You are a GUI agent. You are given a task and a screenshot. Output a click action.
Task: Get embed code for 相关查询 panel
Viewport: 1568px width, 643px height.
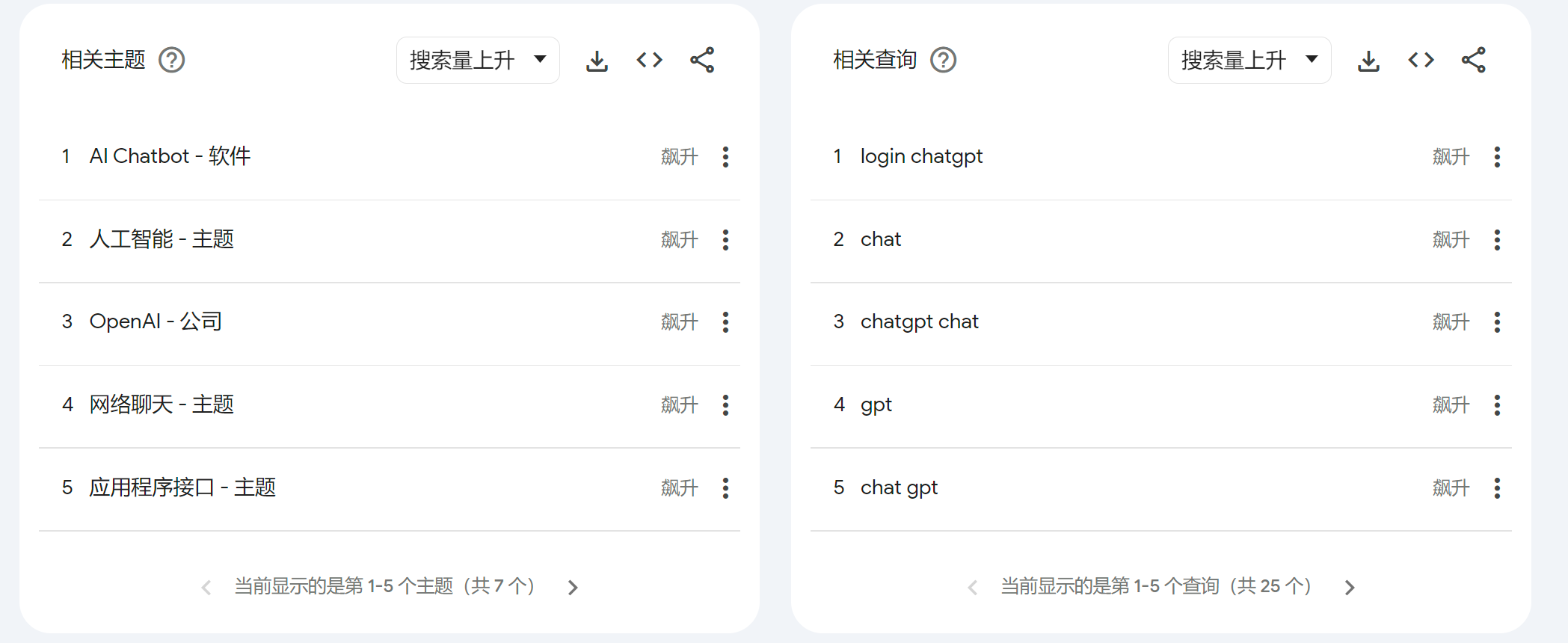point(1421,60)
